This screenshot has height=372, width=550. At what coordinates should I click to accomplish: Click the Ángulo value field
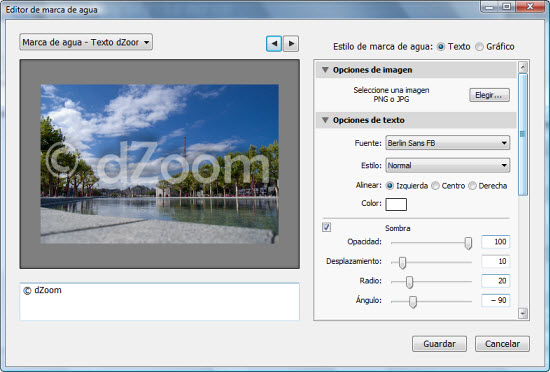[x=495, y=300]
